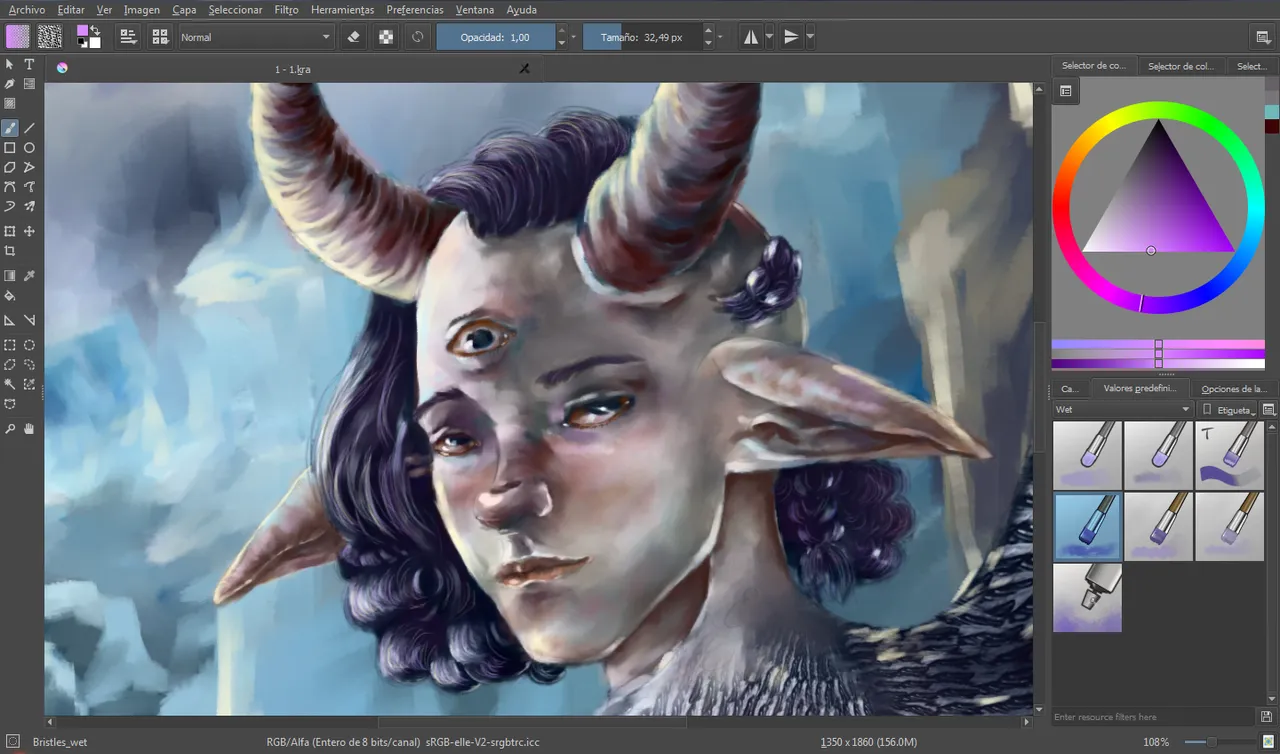Open the Herramientas menu
The width and height of the screenshot is (1280, 754).
(342, 9)
